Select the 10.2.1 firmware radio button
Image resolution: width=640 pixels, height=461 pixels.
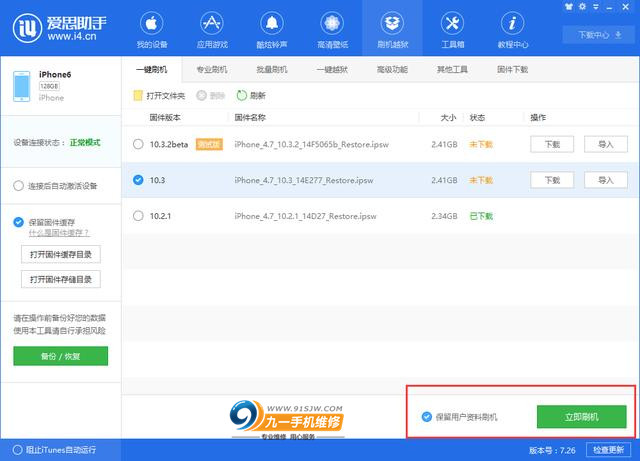(138, 216)
